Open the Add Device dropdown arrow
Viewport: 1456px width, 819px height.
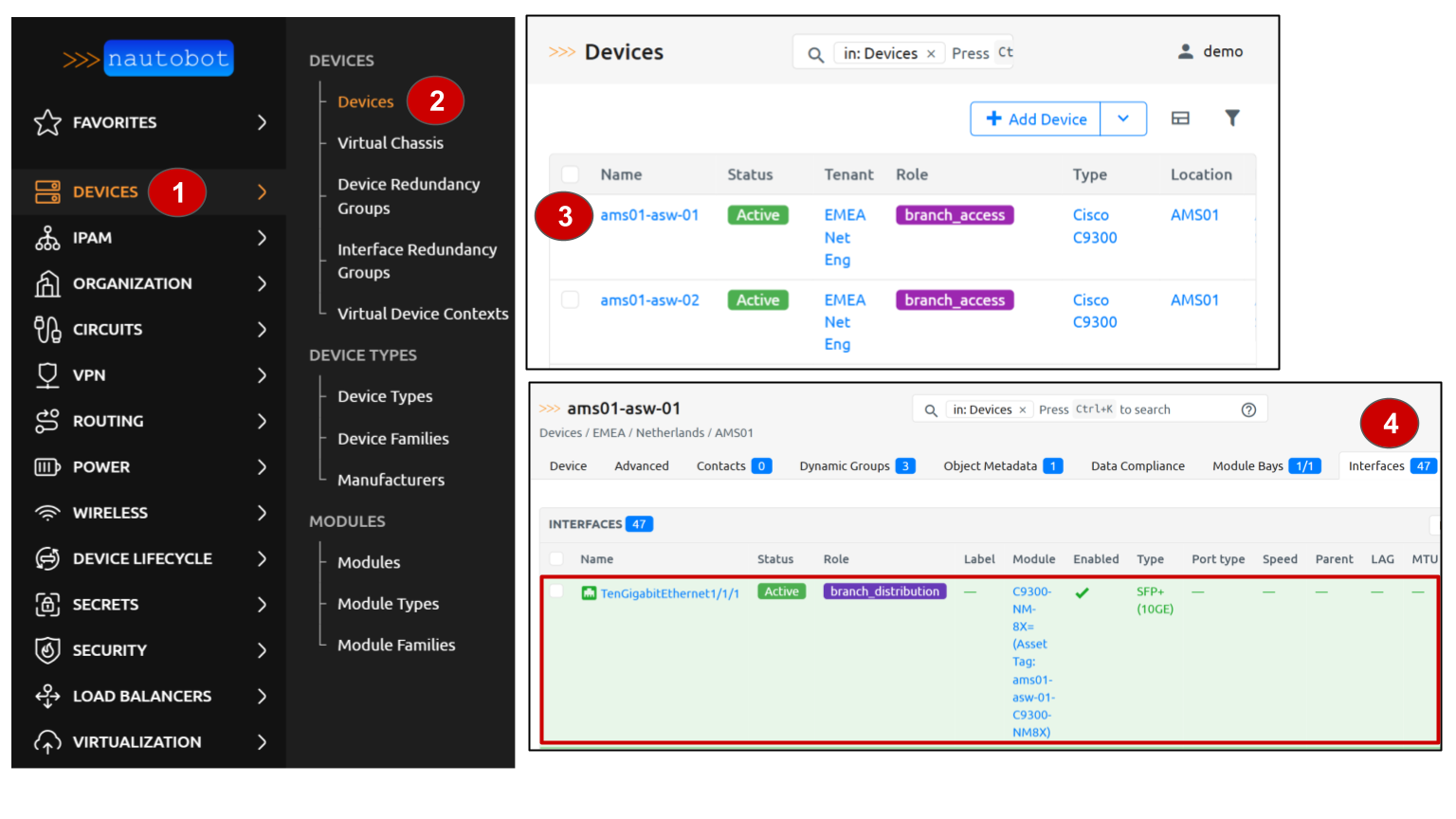tap(1123, 118)
